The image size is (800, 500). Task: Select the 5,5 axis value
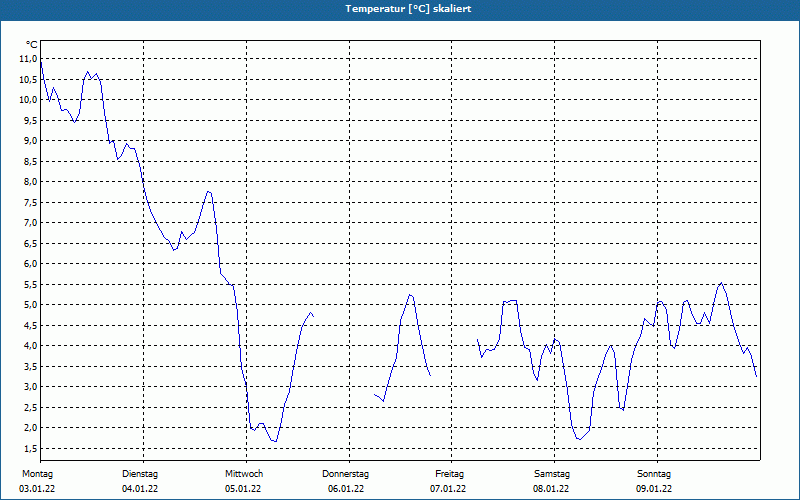(31, 284)
